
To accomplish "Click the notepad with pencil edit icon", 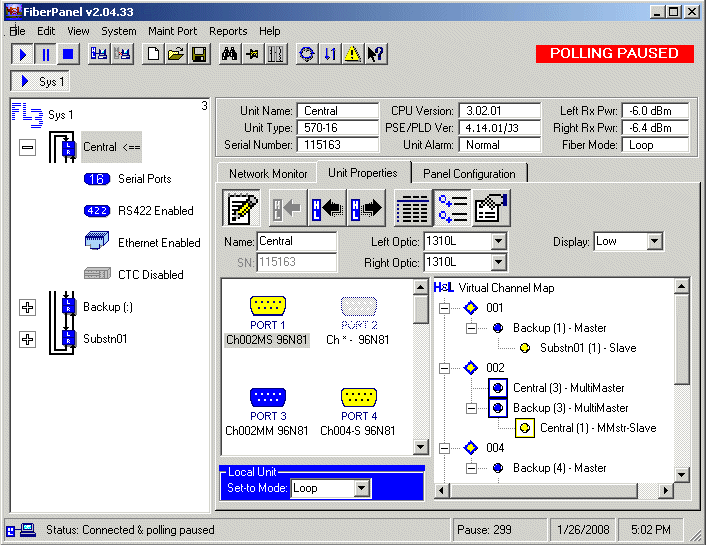I will coord(242,208).
